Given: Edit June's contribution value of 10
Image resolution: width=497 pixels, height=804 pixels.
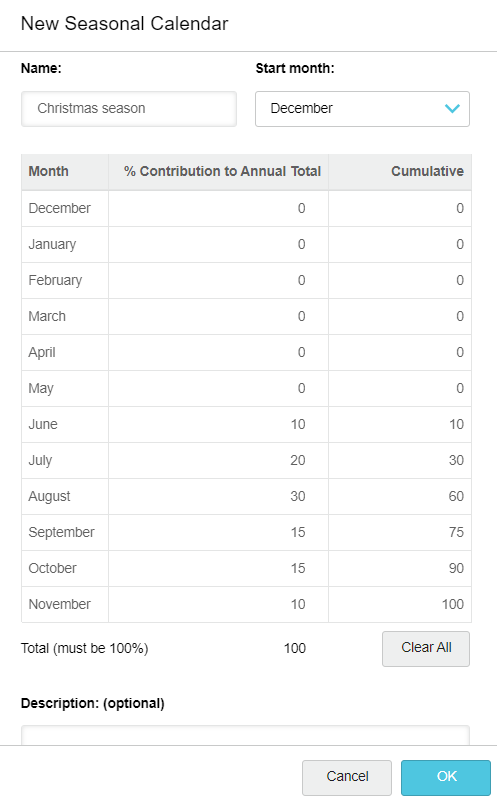Looking at the screenshot, I should click(218, 425).
